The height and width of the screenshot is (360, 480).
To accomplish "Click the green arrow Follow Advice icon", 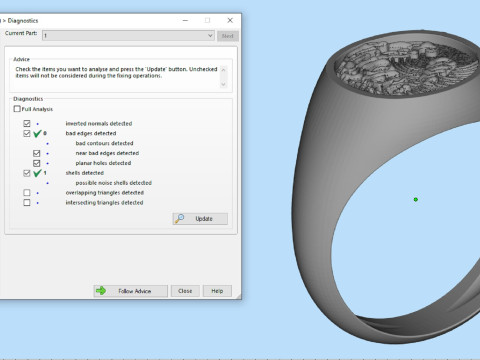I will point(101,291).
